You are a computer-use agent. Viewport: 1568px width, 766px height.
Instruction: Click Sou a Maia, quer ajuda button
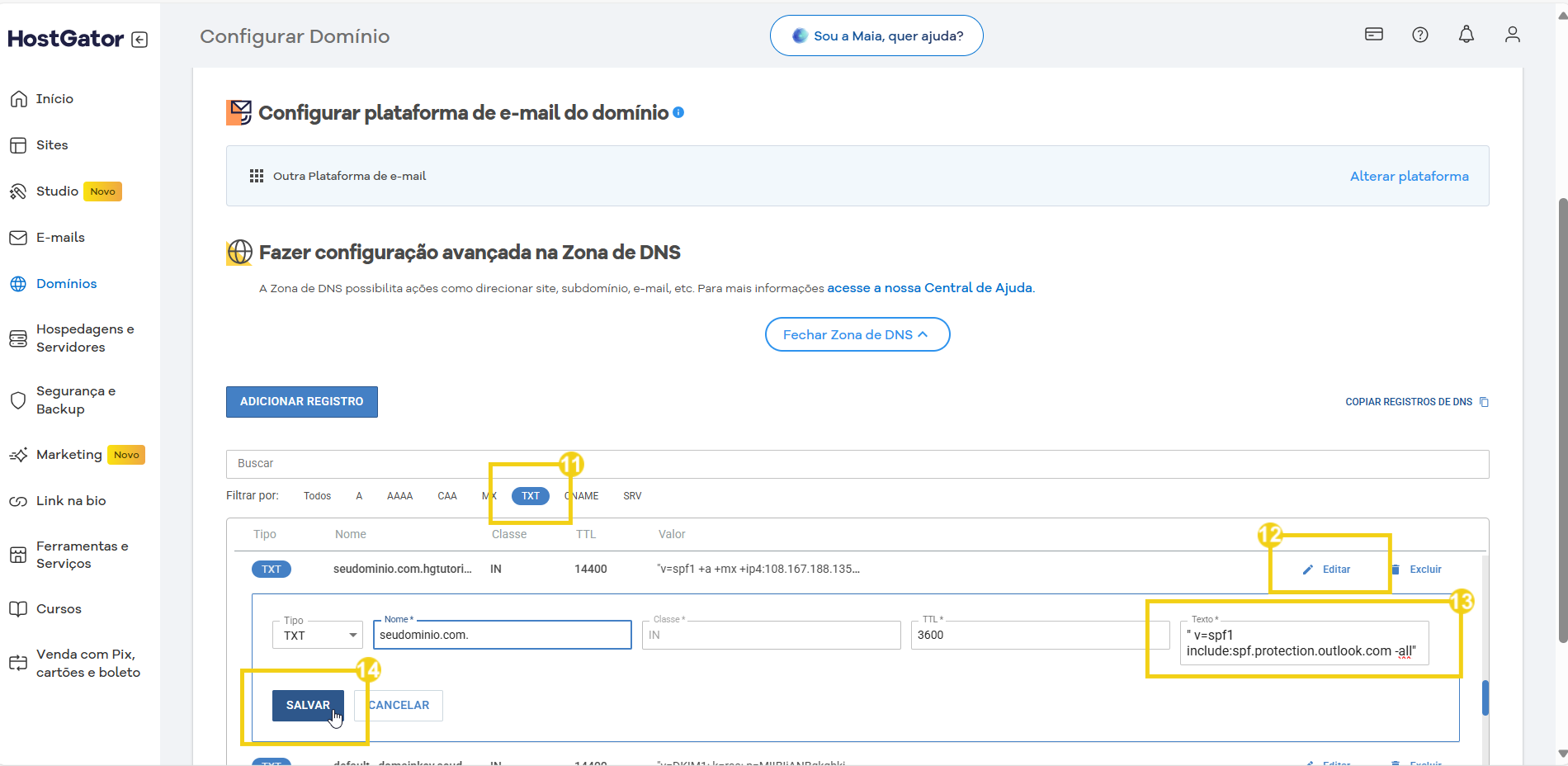click(876, 35)
